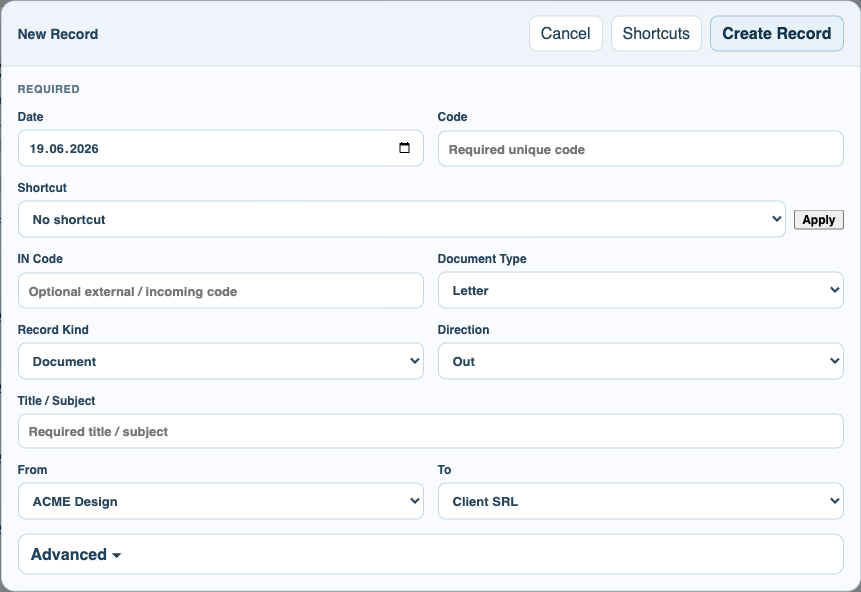
Task: Click the Title / Subject label
Action: (x=56, y=401)
